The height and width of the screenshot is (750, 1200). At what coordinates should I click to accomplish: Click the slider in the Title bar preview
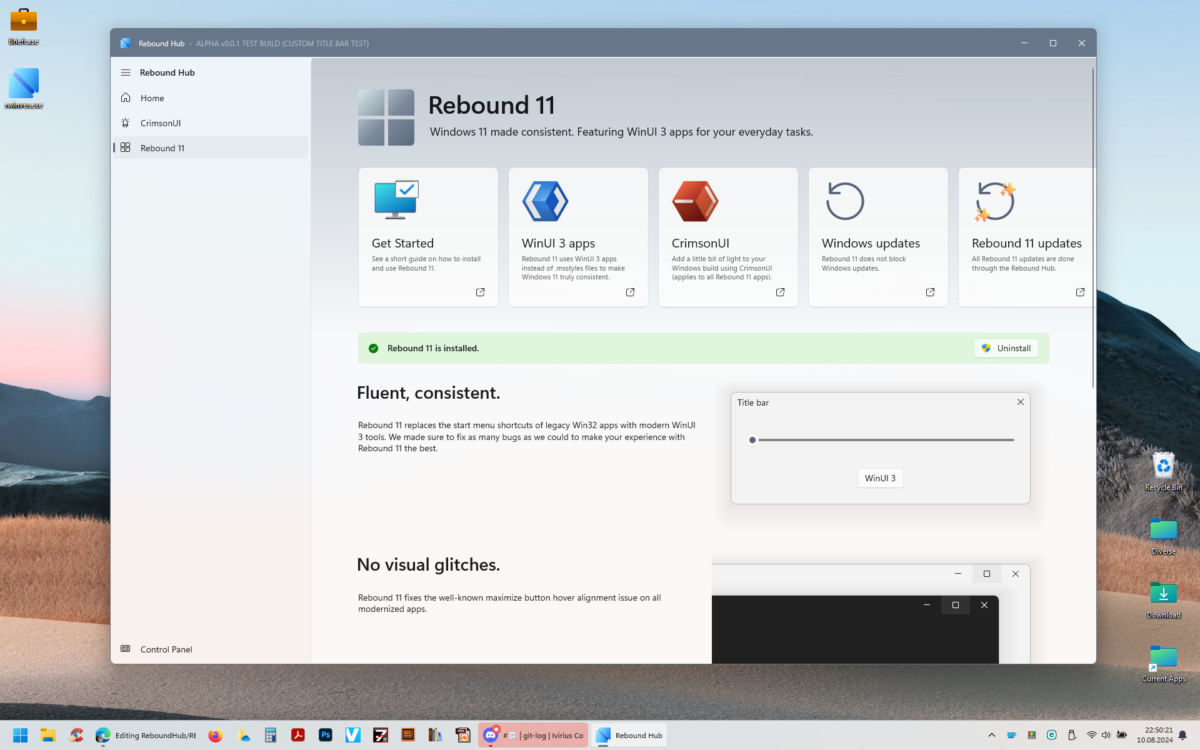point(752,439)
